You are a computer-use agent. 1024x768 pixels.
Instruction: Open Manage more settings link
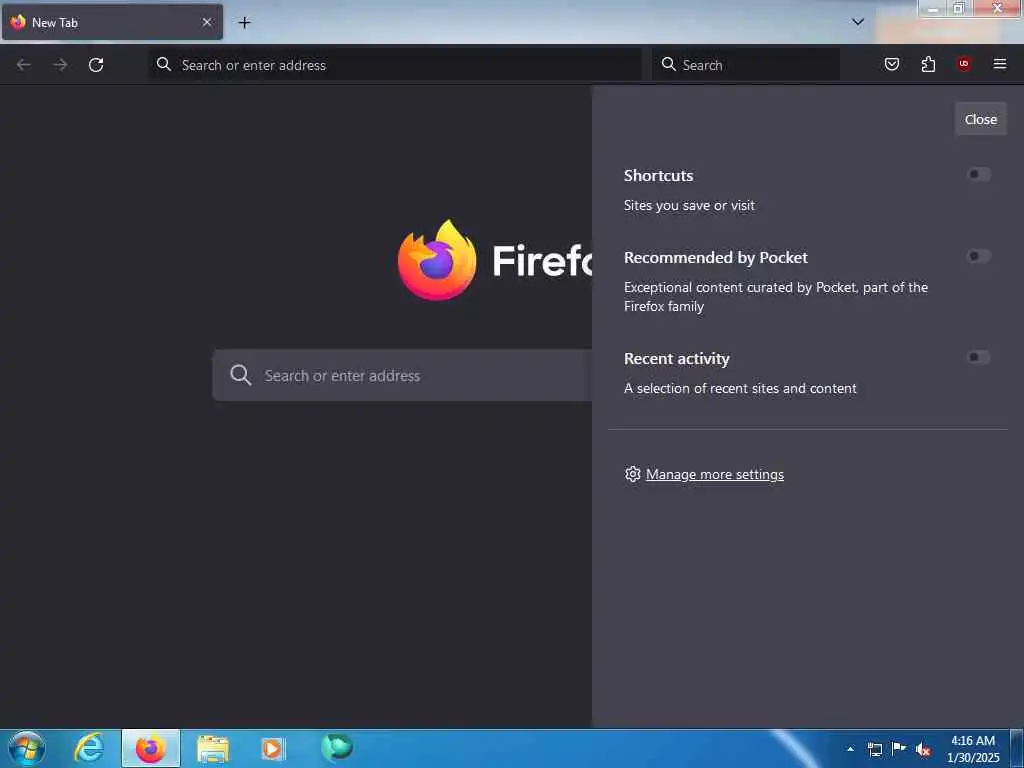[x=714, y=474]
